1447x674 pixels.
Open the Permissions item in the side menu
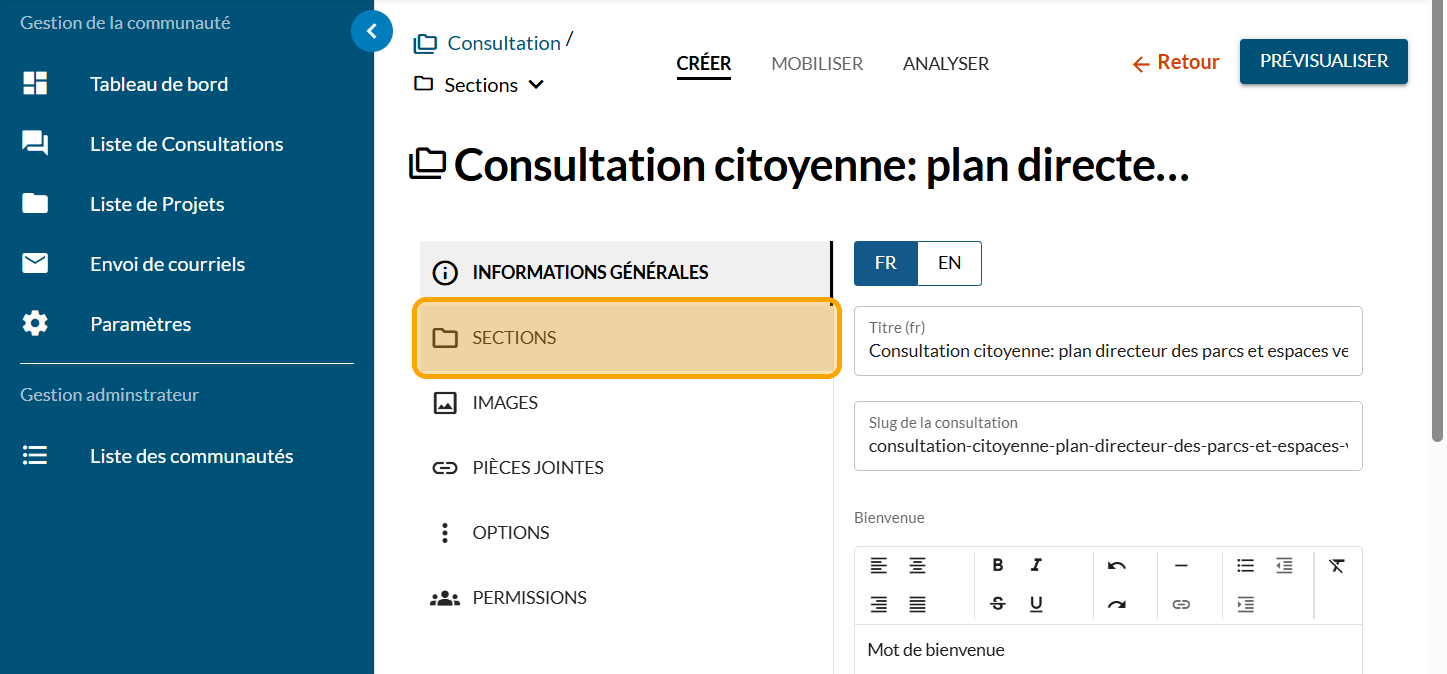[529, 598]
